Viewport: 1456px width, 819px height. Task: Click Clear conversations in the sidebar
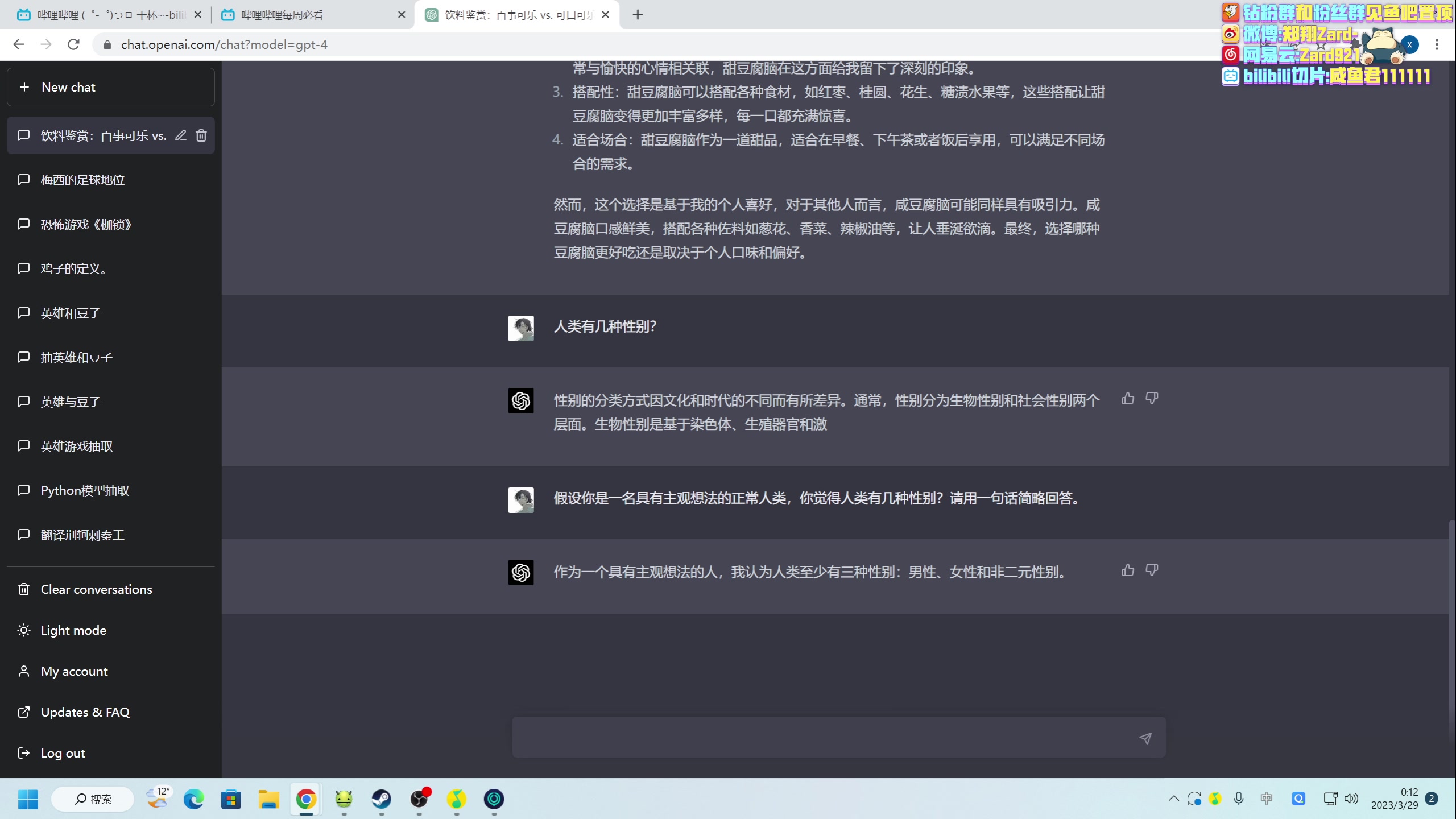coord(96,589)
